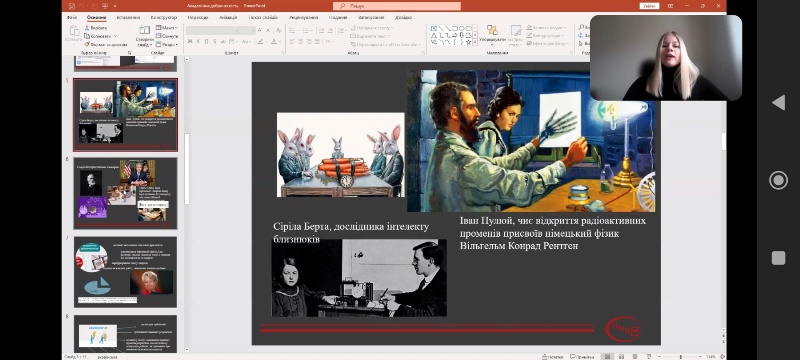This screenshot has width=800, height=360.
Task: Select the triangle shape in the shapes gallery
Action: pos(434,35)
